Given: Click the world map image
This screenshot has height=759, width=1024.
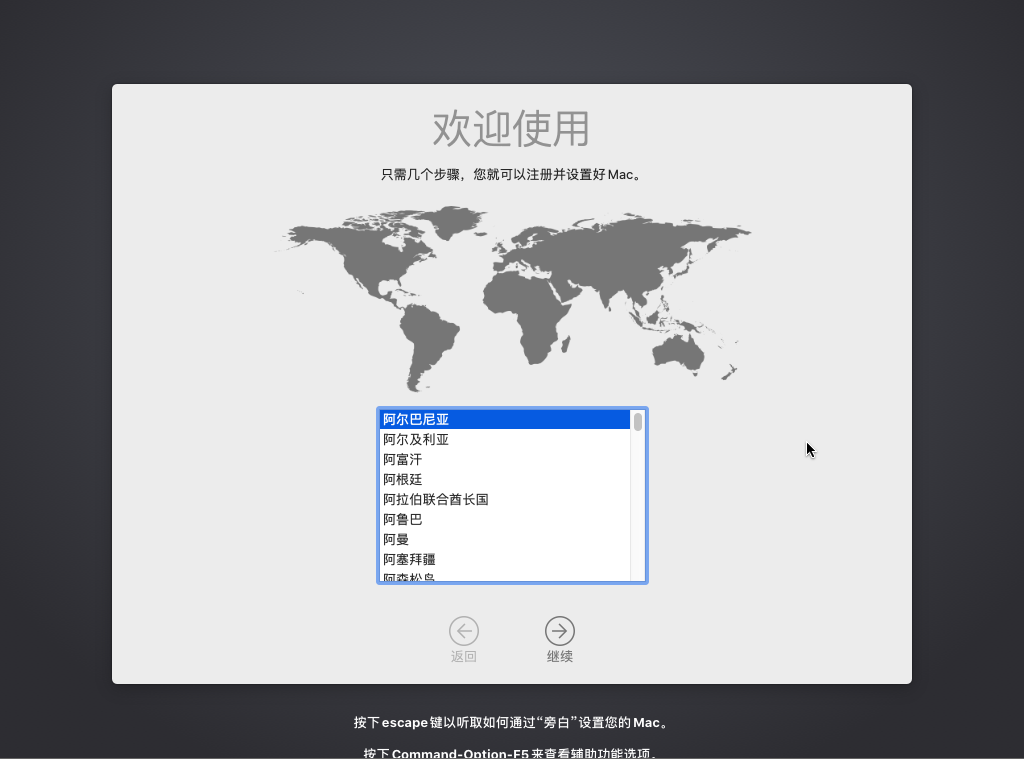Looking at the screenshot, I should click(x=512, y=299).
